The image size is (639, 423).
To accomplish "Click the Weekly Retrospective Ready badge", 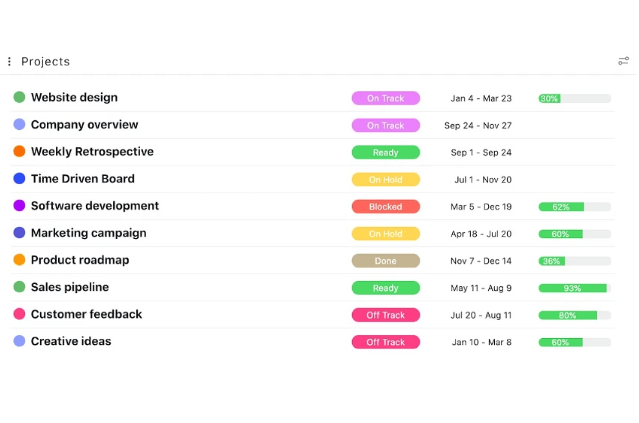I will pos(385,153).
